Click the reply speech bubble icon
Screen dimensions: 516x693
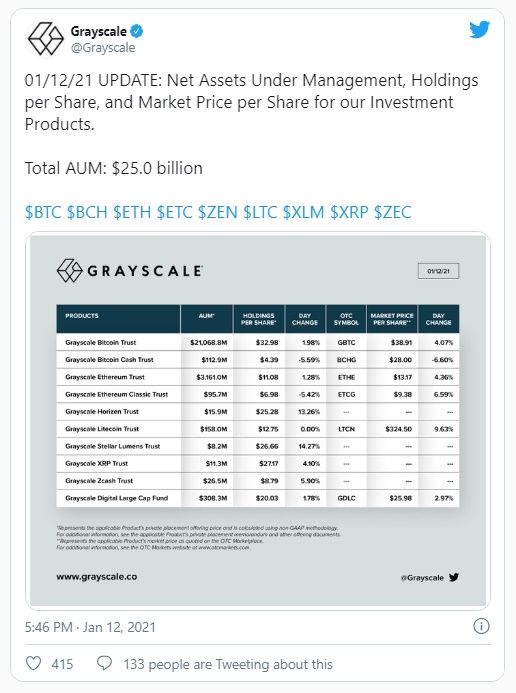[x=104, y=663]
